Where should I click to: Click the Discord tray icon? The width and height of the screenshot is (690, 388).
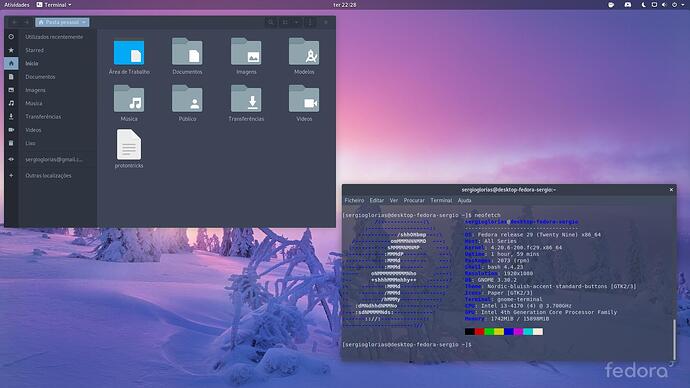tap(628, 5)
